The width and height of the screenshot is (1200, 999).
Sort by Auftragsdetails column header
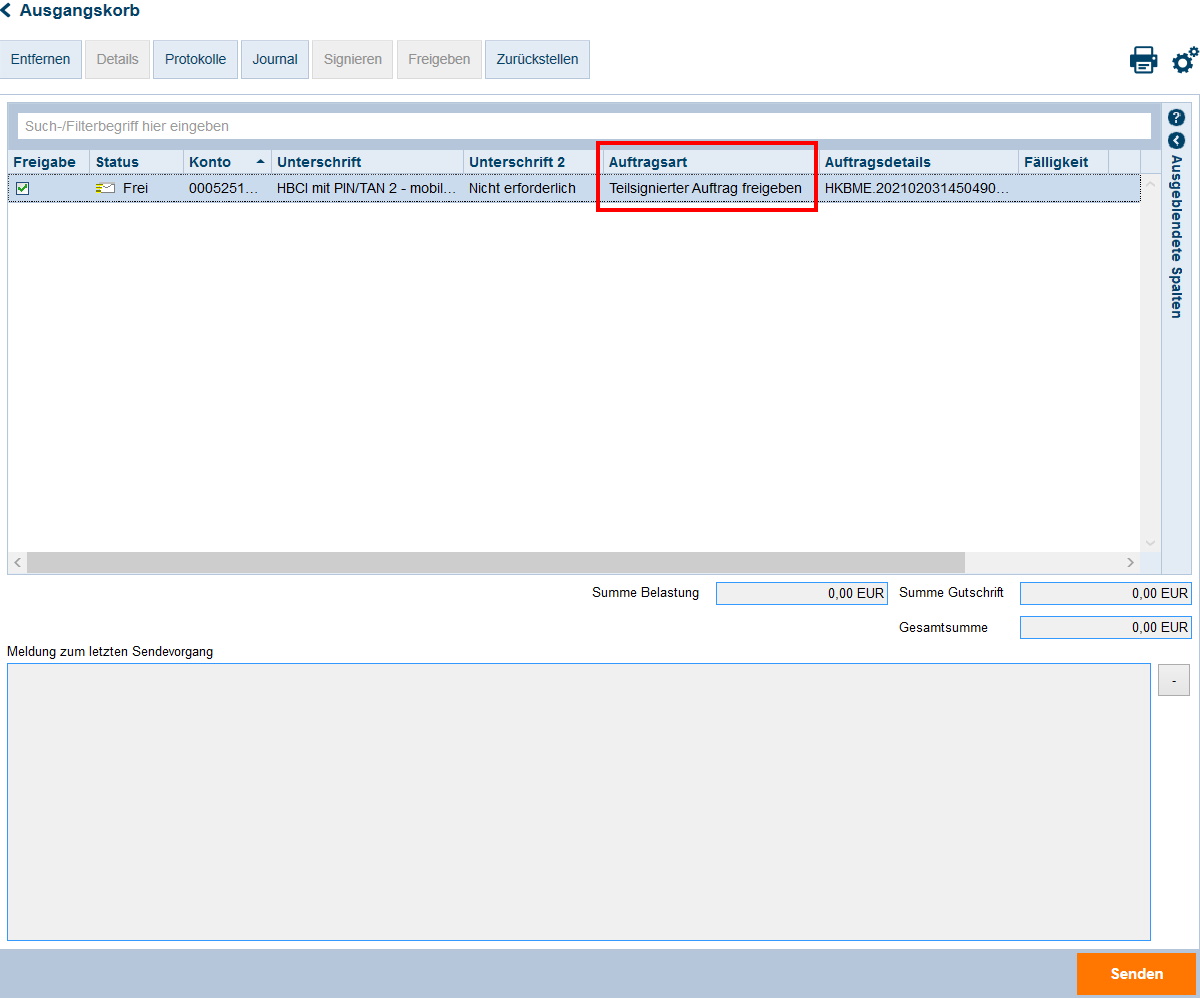[918, 162]
